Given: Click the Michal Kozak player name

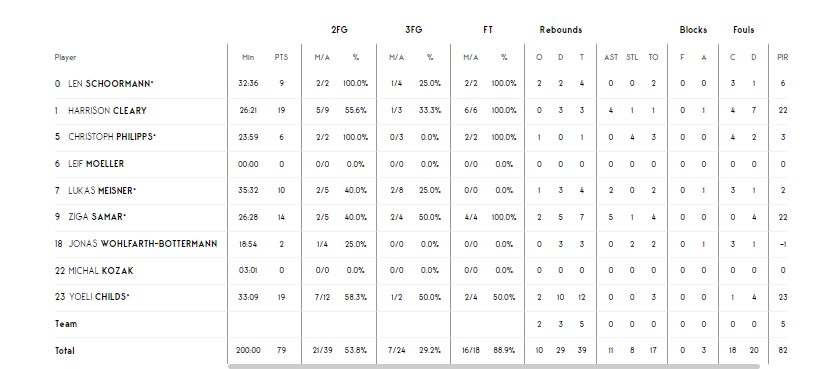Looking at the screenshot, I should pos(101,271).
